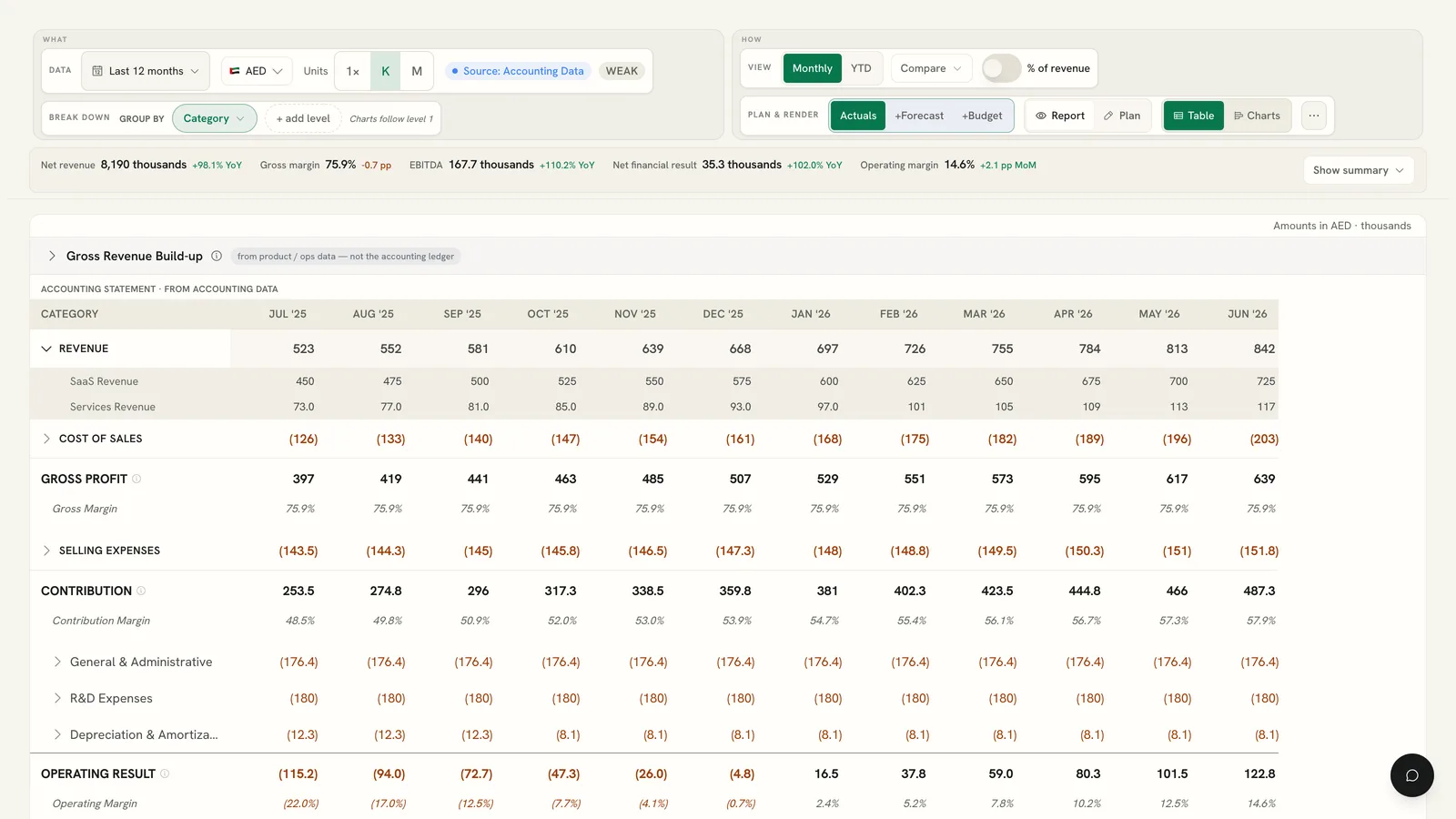The height and width of the screenshot is (819, 1456).
Task: Click the SaaS Revenue row label
Action: 104,381
